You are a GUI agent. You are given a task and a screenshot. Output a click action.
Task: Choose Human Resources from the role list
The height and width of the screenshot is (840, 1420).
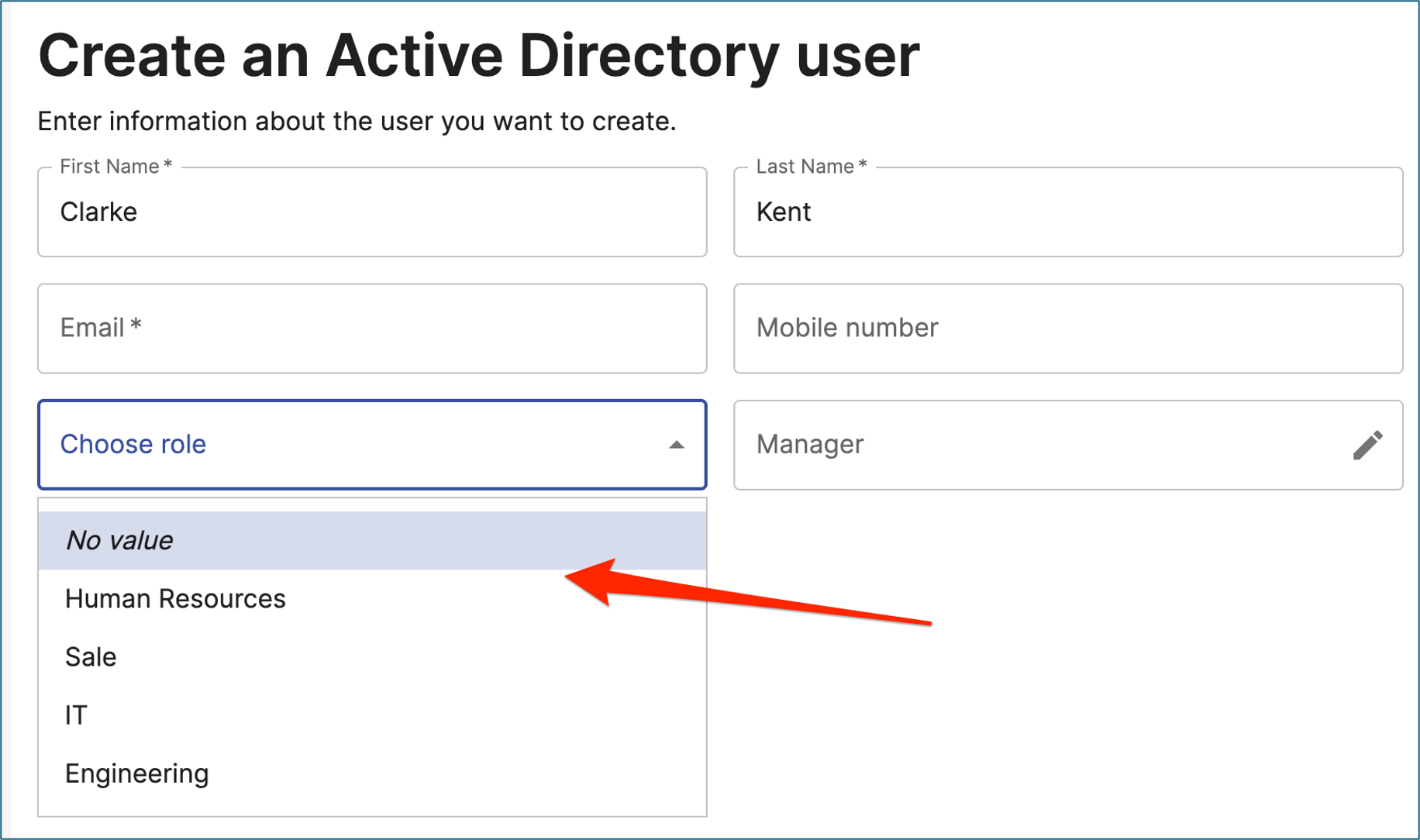click(175, 599)
